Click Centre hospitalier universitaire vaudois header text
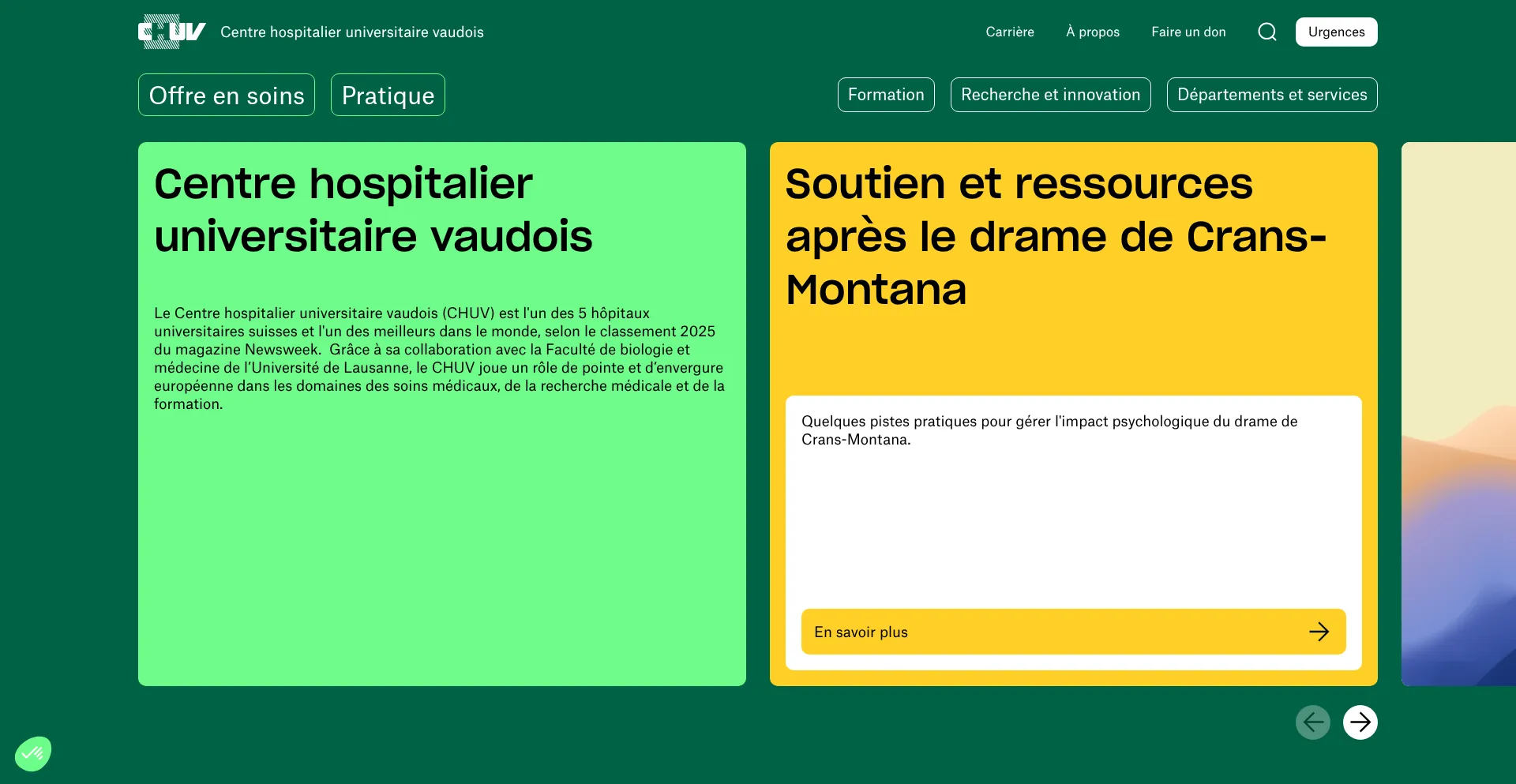 point(352,32)
